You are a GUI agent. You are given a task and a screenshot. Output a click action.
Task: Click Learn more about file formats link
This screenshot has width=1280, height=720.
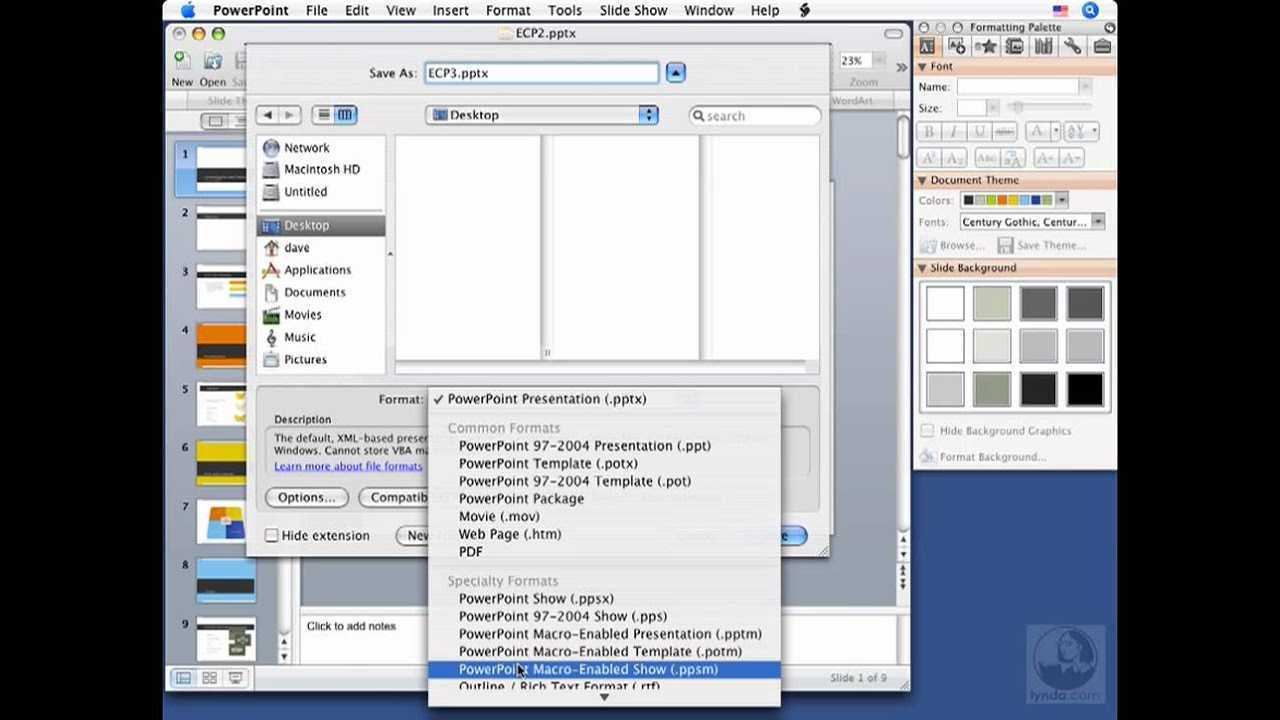click(348, 466)
